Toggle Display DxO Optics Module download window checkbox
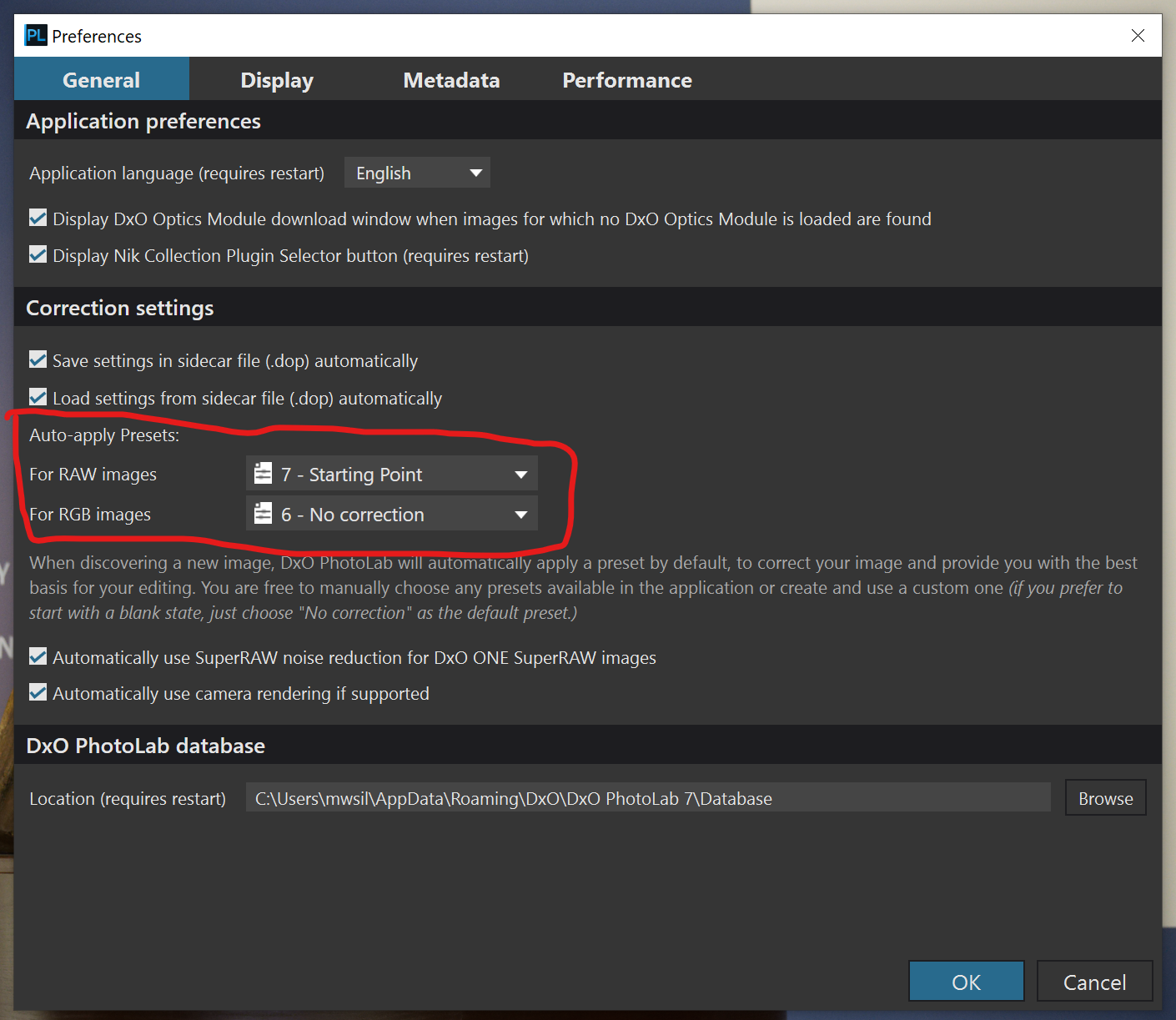 38,218
